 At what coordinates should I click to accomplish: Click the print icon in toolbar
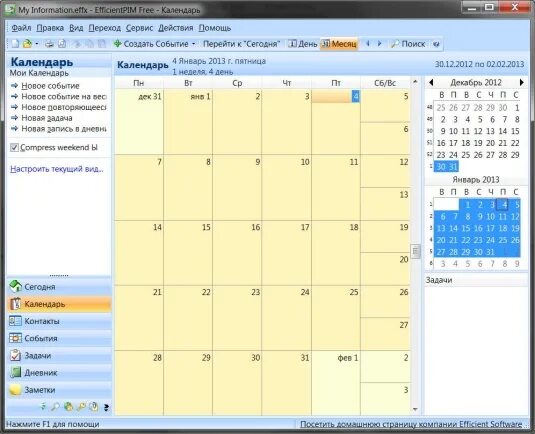pyautogui.click(x=49, y=44)
